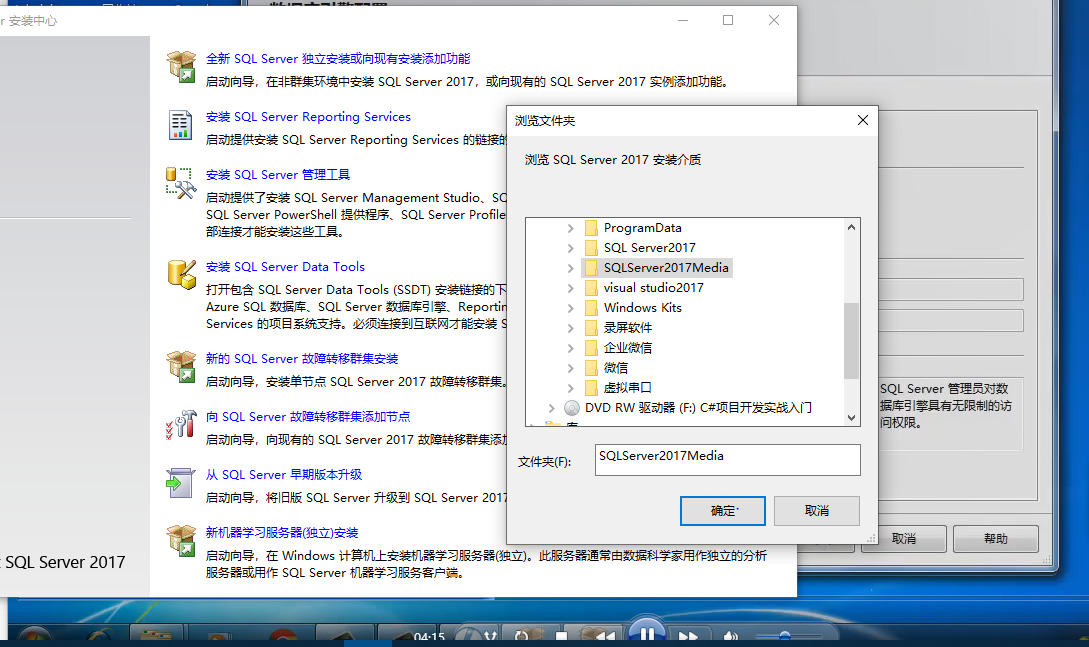Select SQLServer2017Media folder name in tree
The width and height of the screenshot is (1089, 647).
[666, 268]
